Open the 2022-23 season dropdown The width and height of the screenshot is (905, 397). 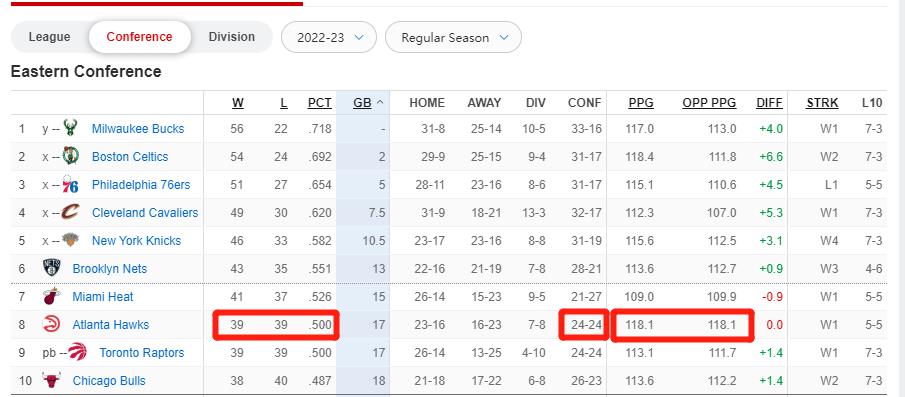point(329,38)
